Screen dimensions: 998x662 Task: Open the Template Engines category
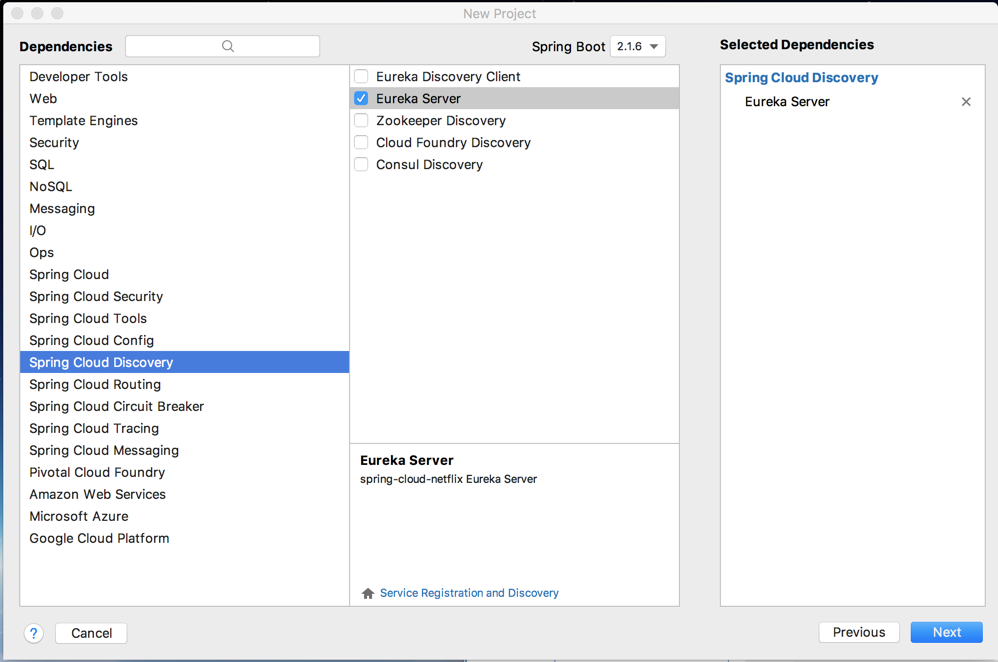pyautogui.click(x=185, y=120)
